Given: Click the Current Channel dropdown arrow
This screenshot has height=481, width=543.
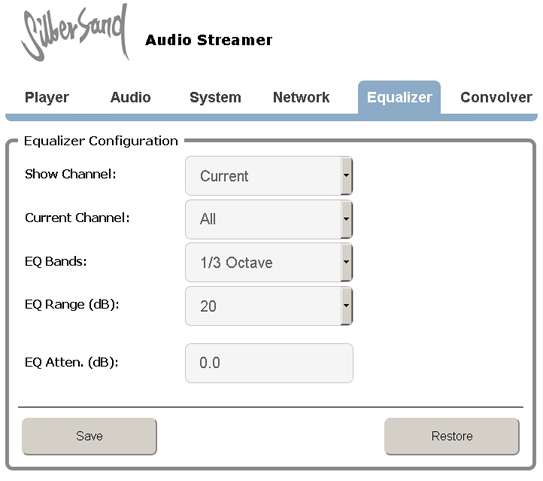Looking at the screenshot, I should [x=346, y=219].
